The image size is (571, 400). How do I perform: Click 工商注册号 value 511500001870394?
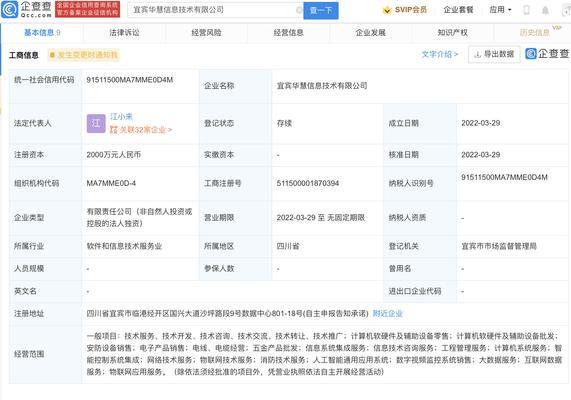pyautogui.click(x=308, y=183)
